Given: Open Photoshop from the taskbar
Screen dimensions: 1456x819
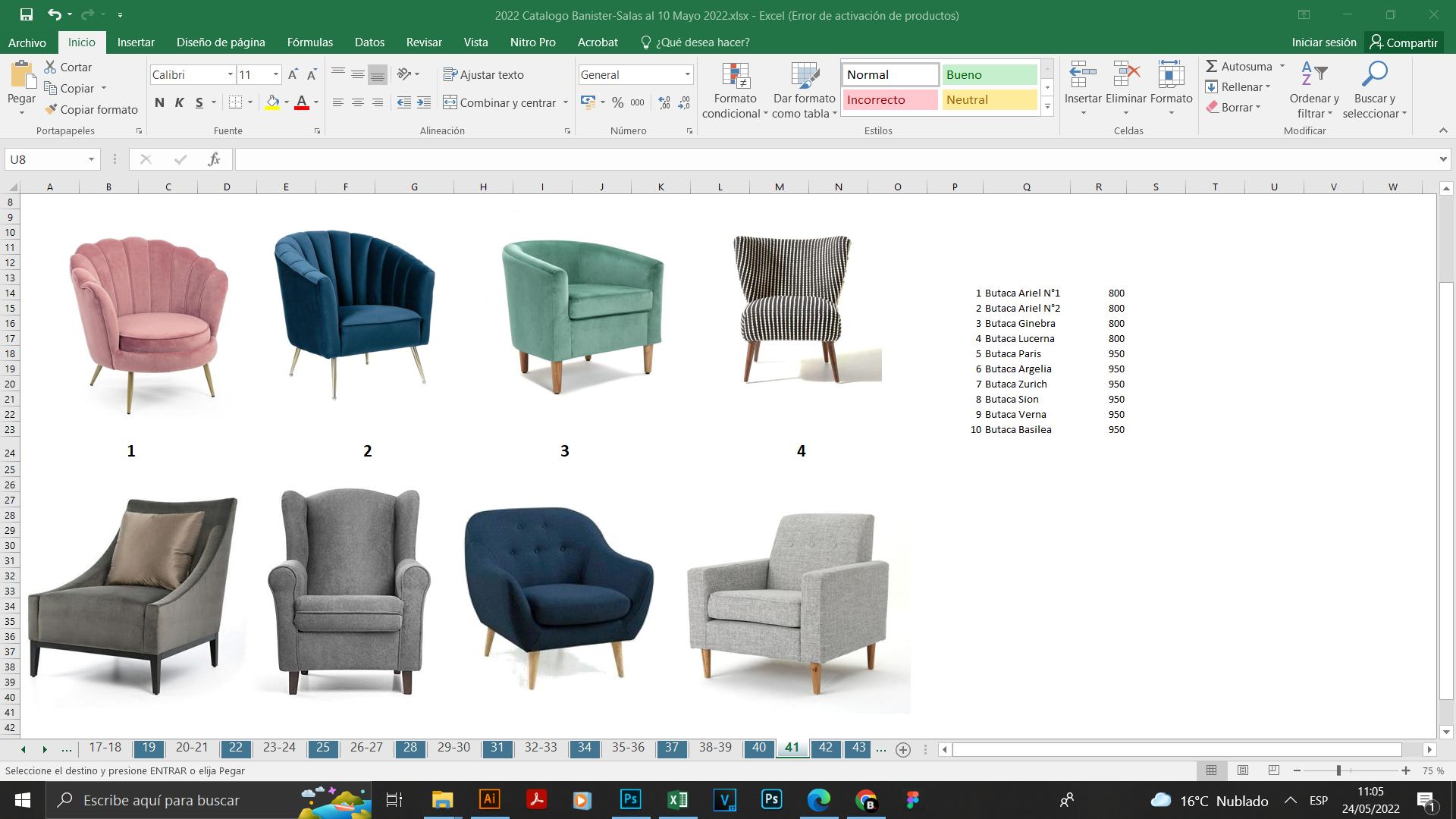Looking at the screenshot, I should [x=630, y=799].
